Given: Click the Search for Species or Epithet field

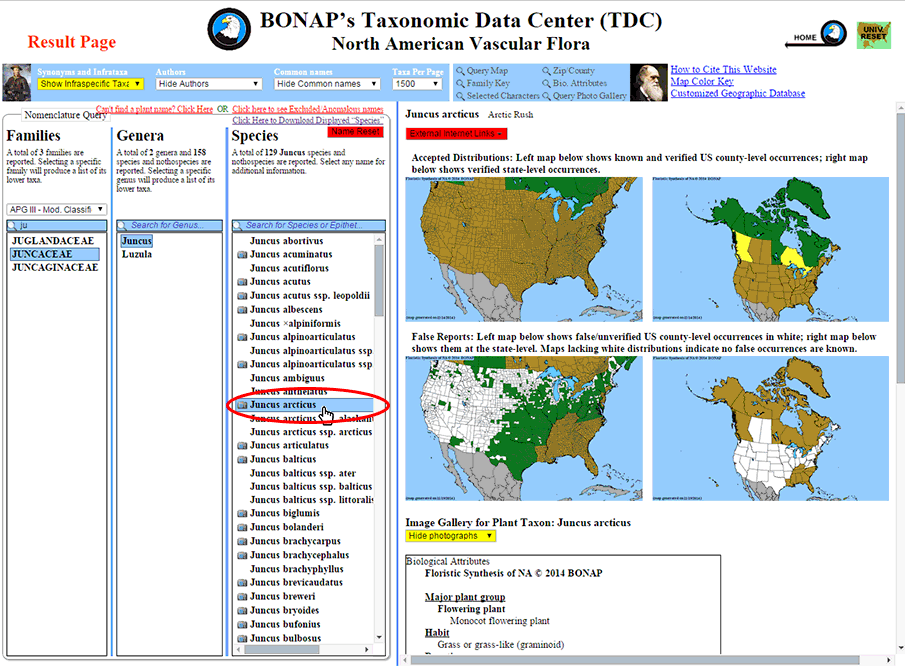Looking at the screenshot, I should [x=309, y=225].
